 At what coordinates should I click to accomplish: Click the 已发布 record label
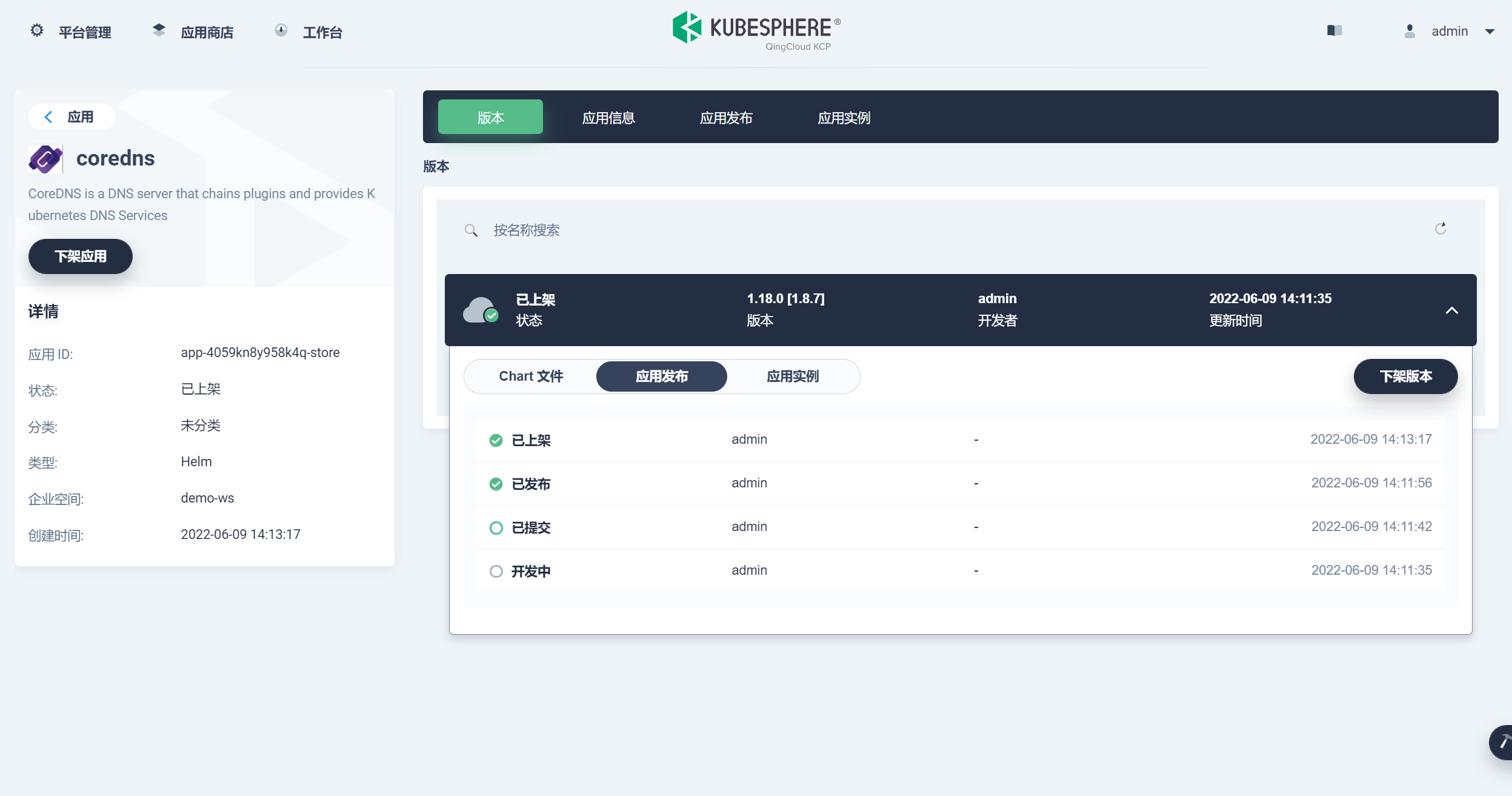click(x=531, y=484)
